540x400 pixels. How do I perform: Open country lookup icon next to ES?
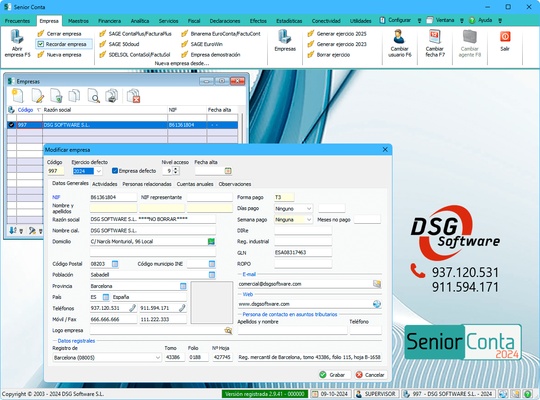106,297
